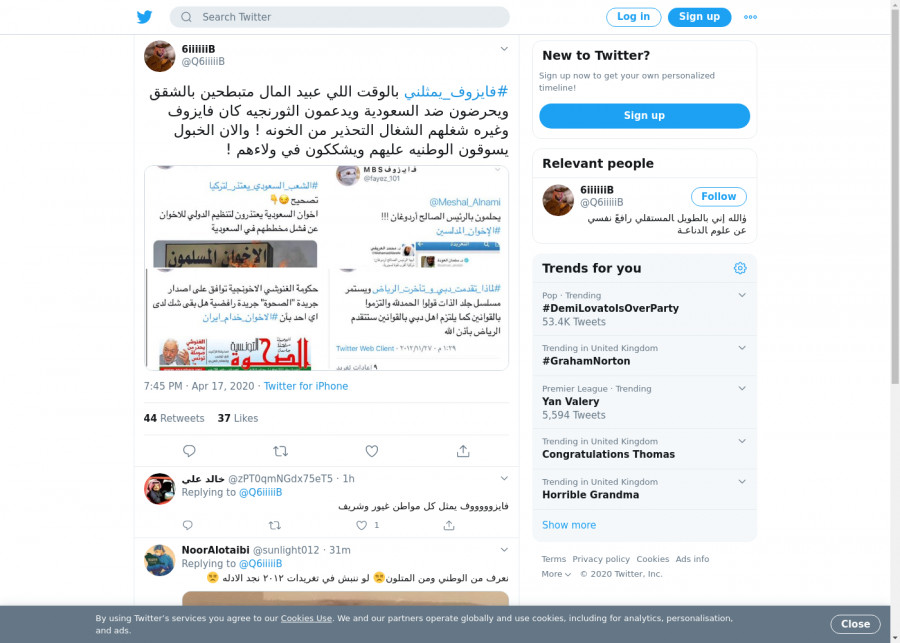The width and height of the screenshot is (900, 643).
Task: Open trends settings gear icon
Action: 740,268
